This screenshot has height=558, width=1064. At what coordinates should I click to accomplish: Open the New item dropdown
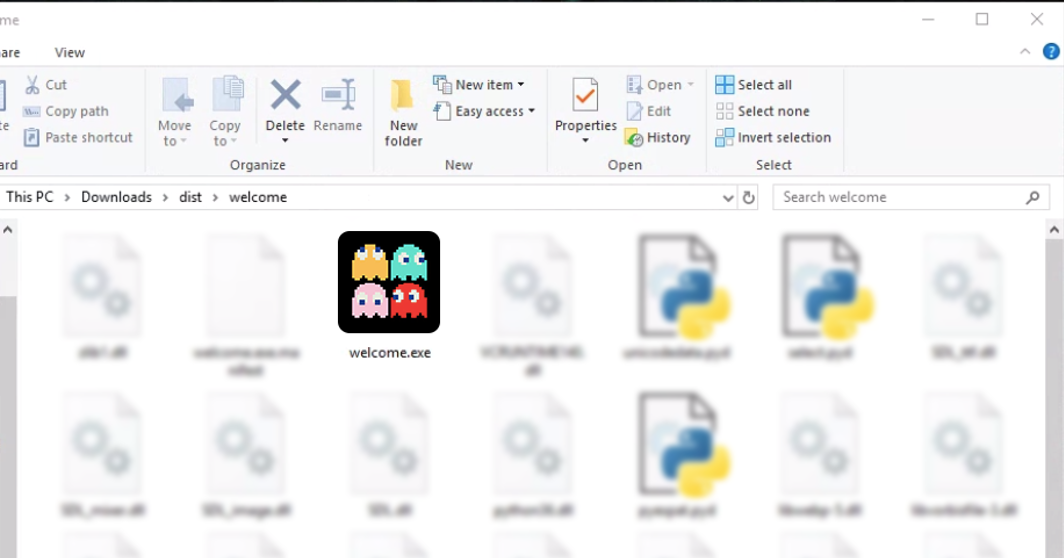tap(479, 85)
